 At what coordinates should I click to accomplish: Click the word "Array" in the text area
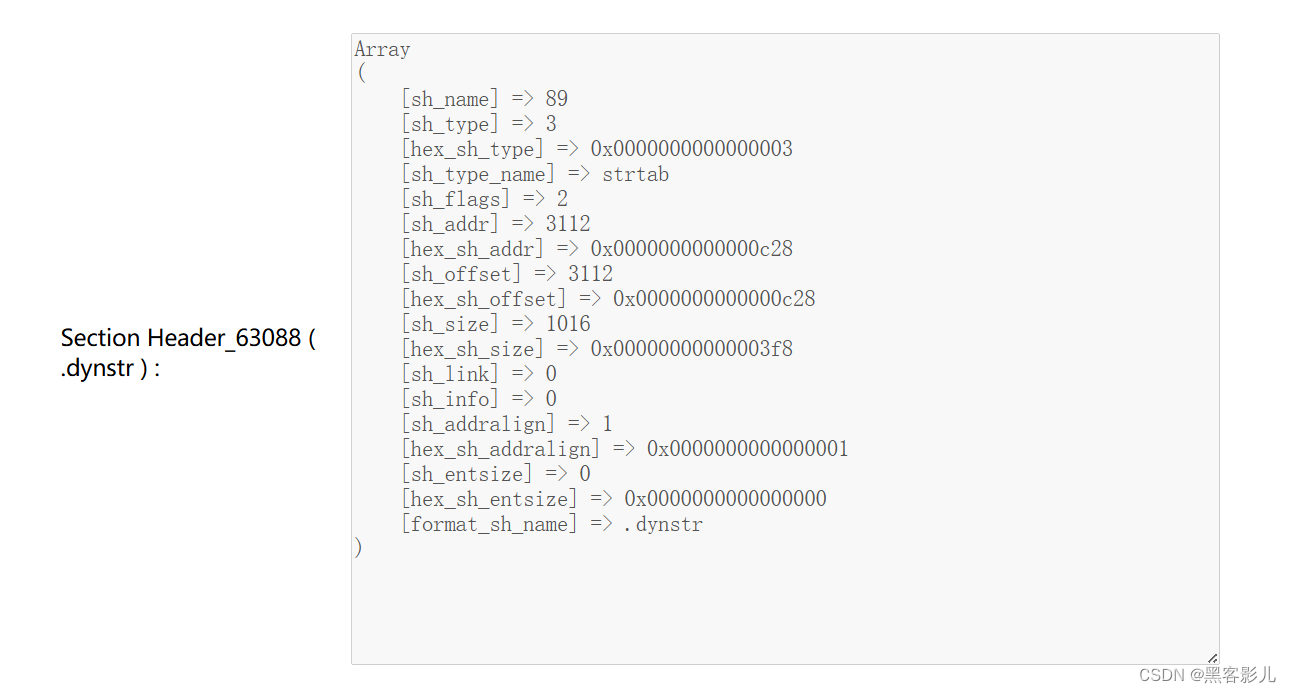[x=382, y=49]
